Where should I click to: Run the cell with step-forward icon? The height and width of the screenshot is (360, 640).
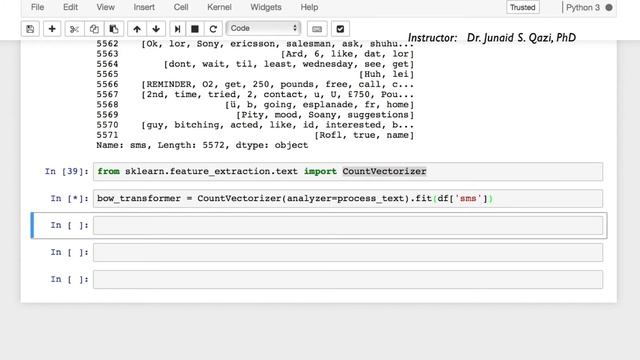pyautogui.click(x=178, y=29)
